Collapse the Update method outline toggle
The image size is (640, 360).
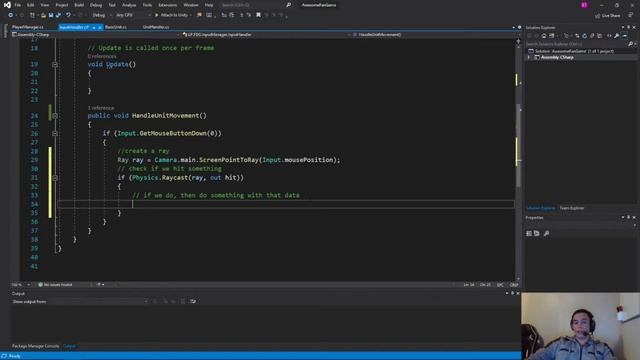[55, 64]
